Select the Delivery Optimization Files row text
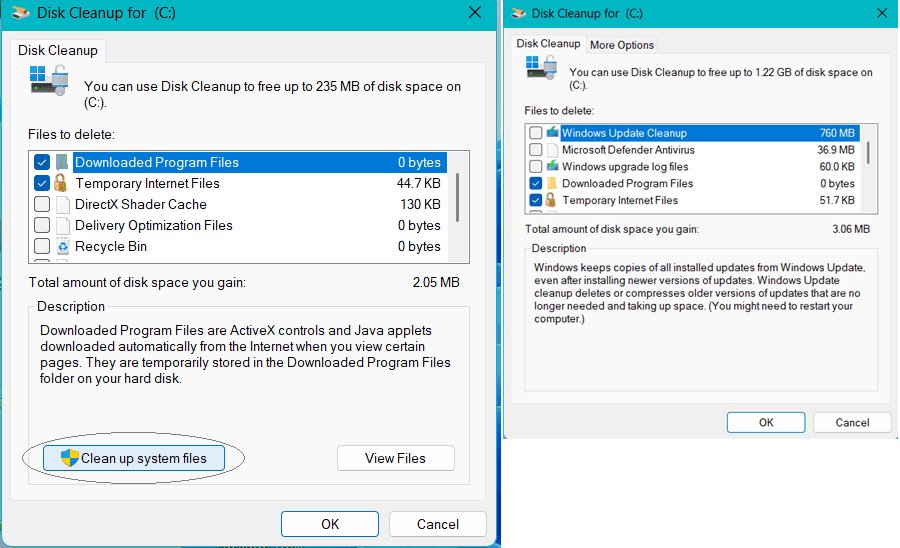900x548 pixels. pyautogui.click(x=154, y=226)
